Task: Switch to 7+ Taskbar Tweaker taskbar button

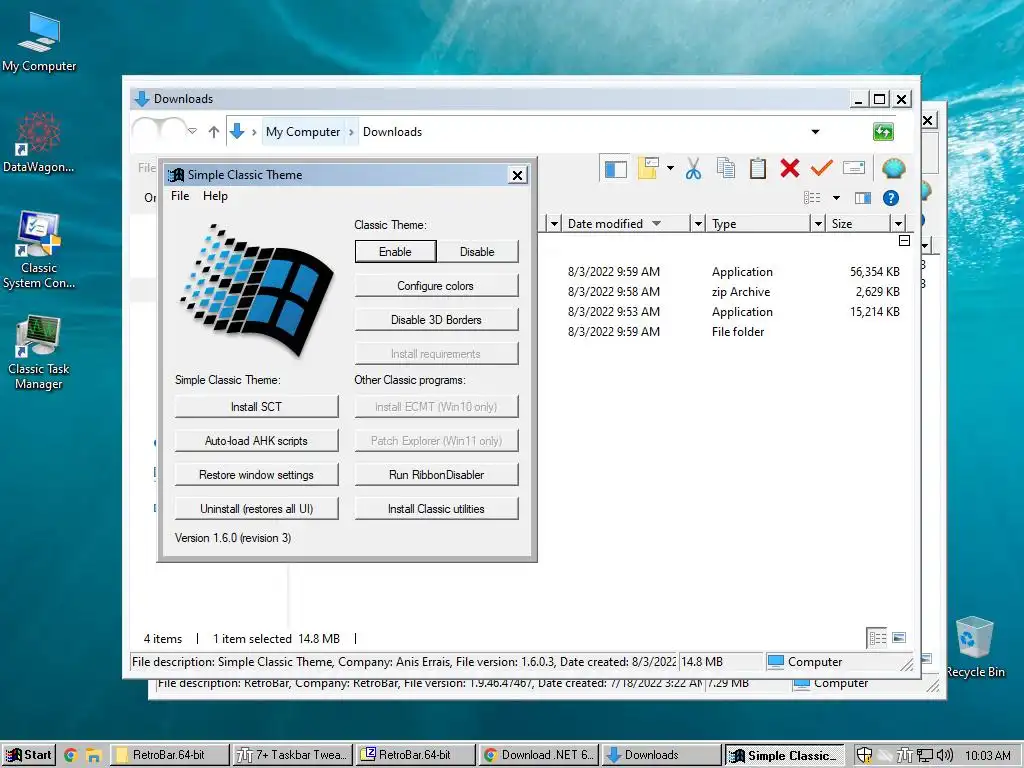Action: [292, 755]
